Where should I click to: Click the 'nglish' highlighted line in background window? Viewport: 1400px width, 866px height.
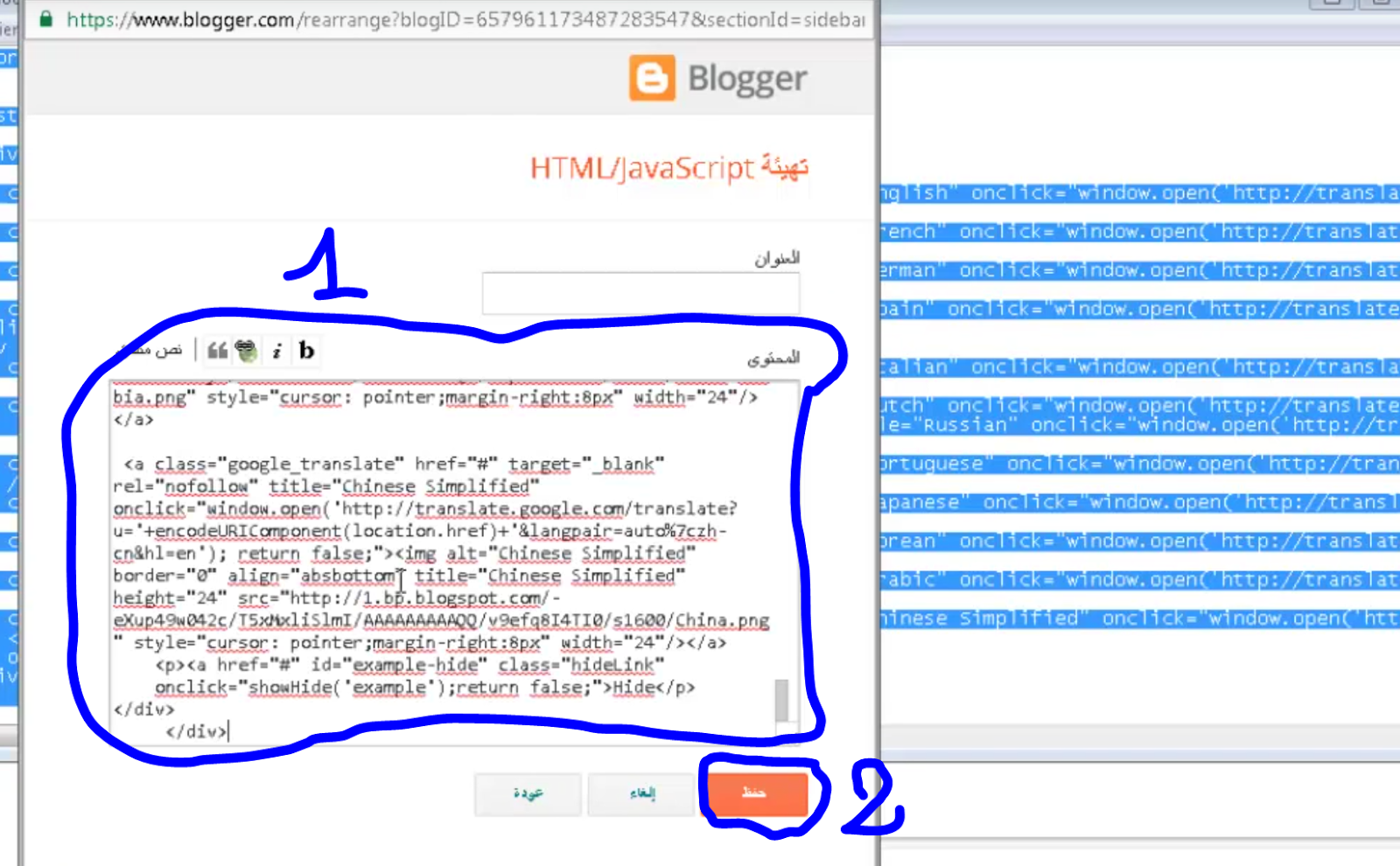coord(1140,192)
